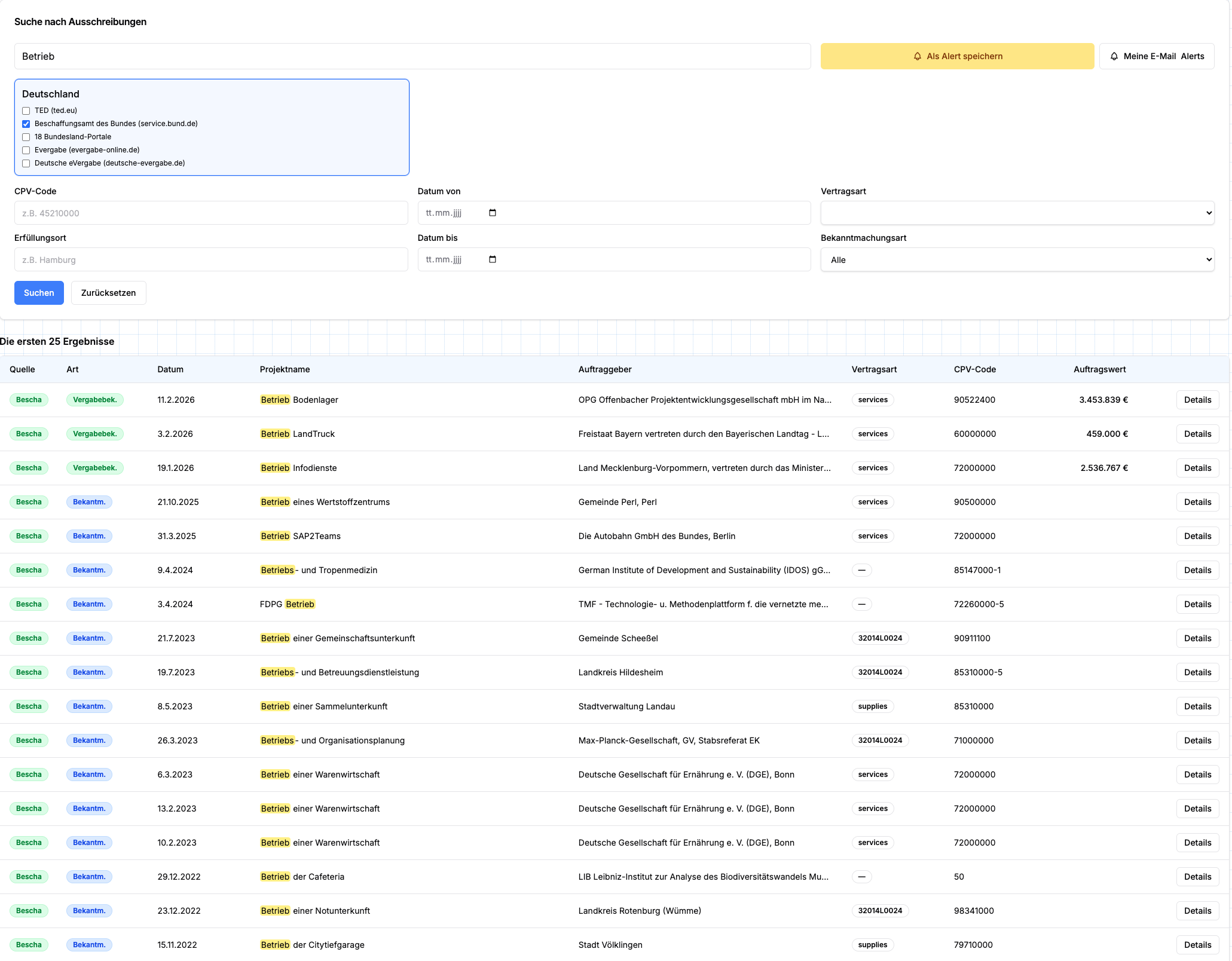
Task: Enable Deutsche eVergabe checkbox
Action: tap(26, 163)
